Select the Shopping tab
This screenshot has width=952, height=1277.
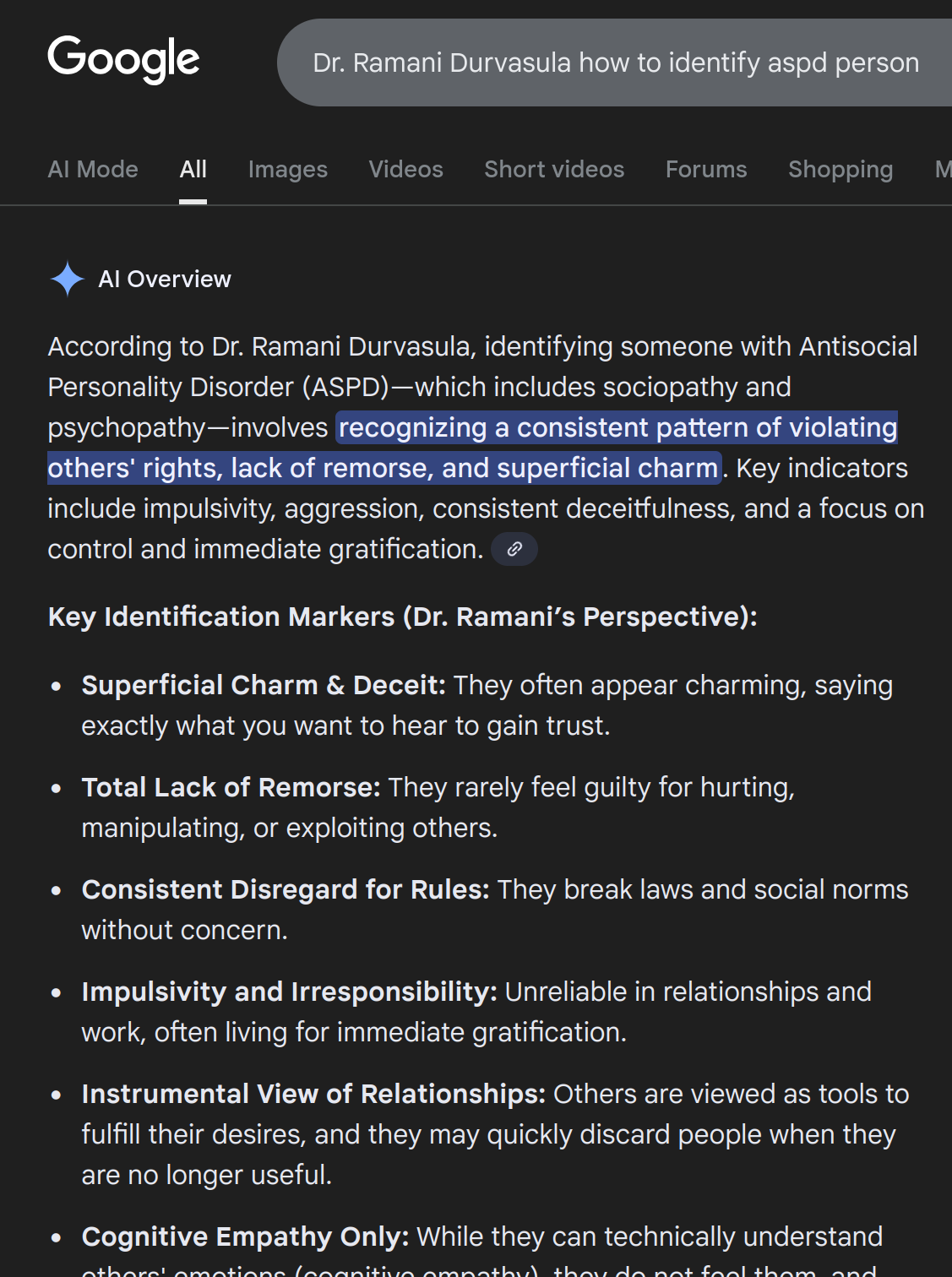click(840, 170)
